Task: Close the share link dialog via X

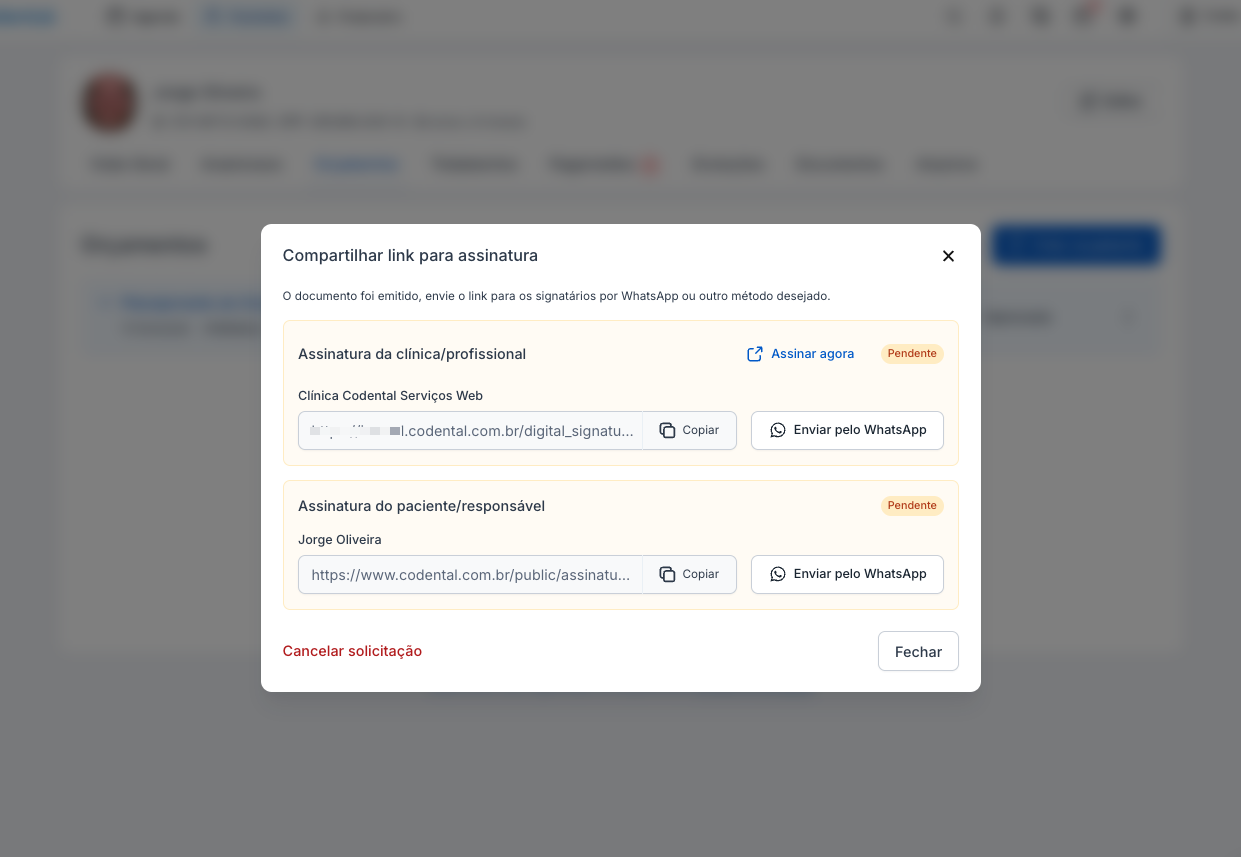Action: point(948,256)
